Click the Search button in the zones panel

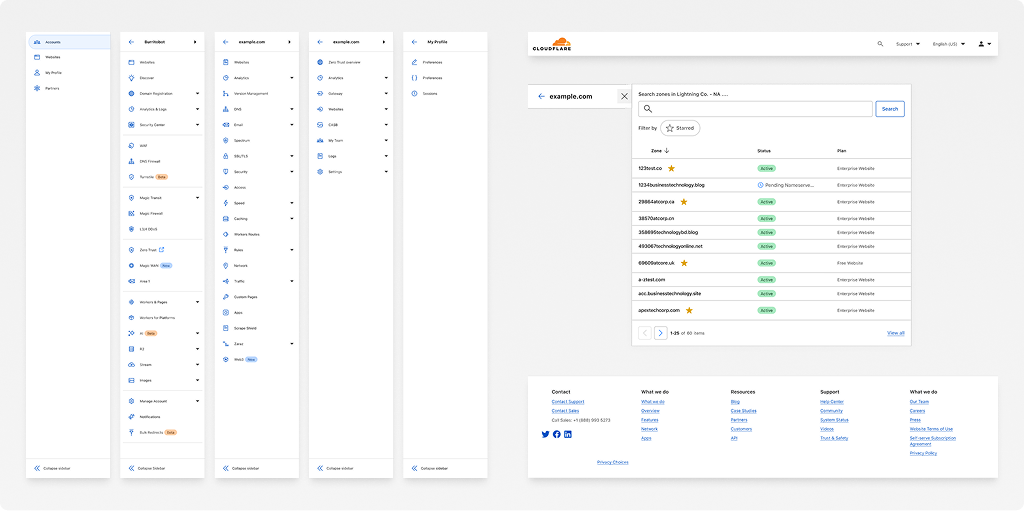coord(890,109)
